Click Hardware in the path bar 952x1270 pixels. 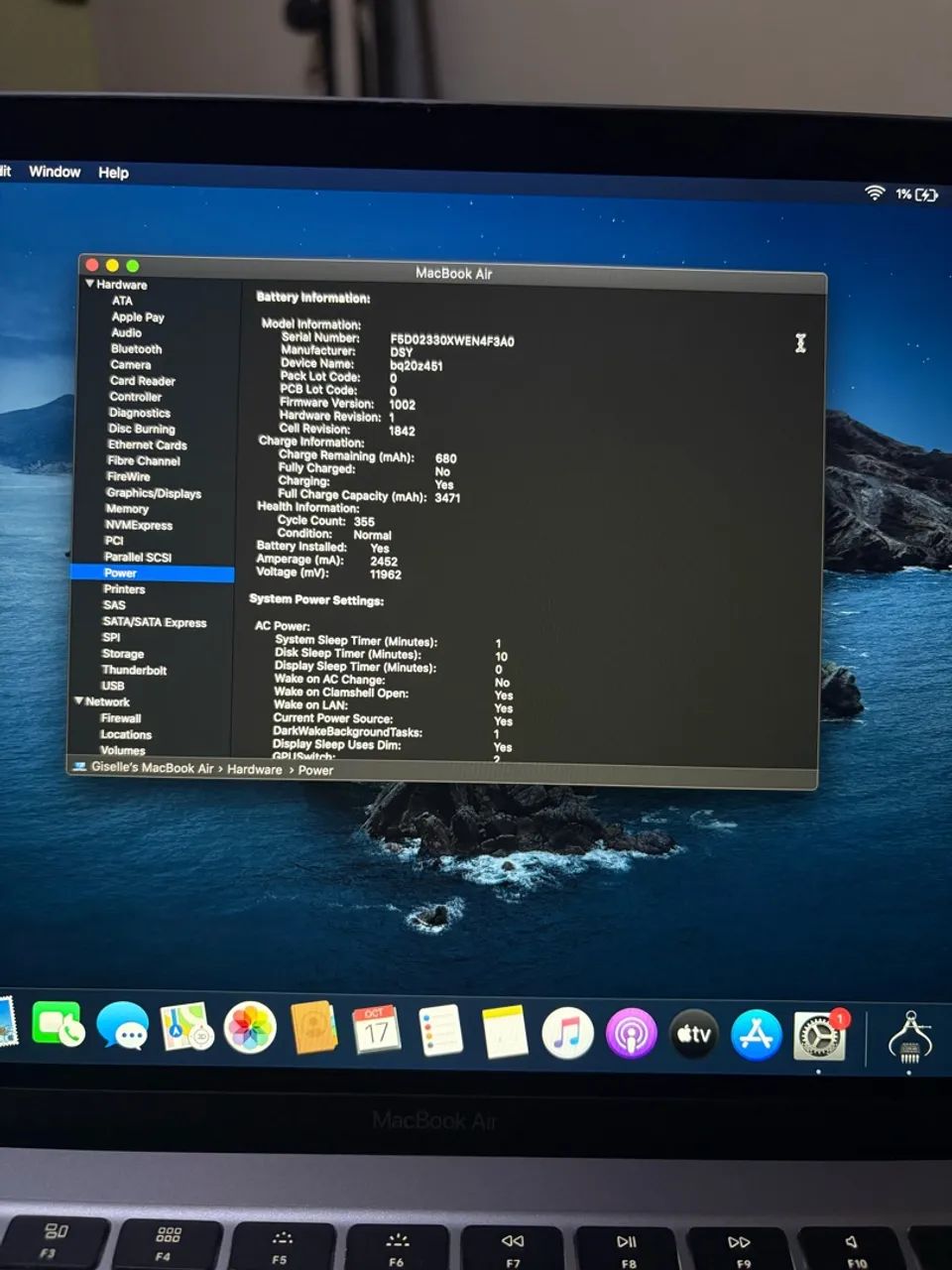coord(255,769)
